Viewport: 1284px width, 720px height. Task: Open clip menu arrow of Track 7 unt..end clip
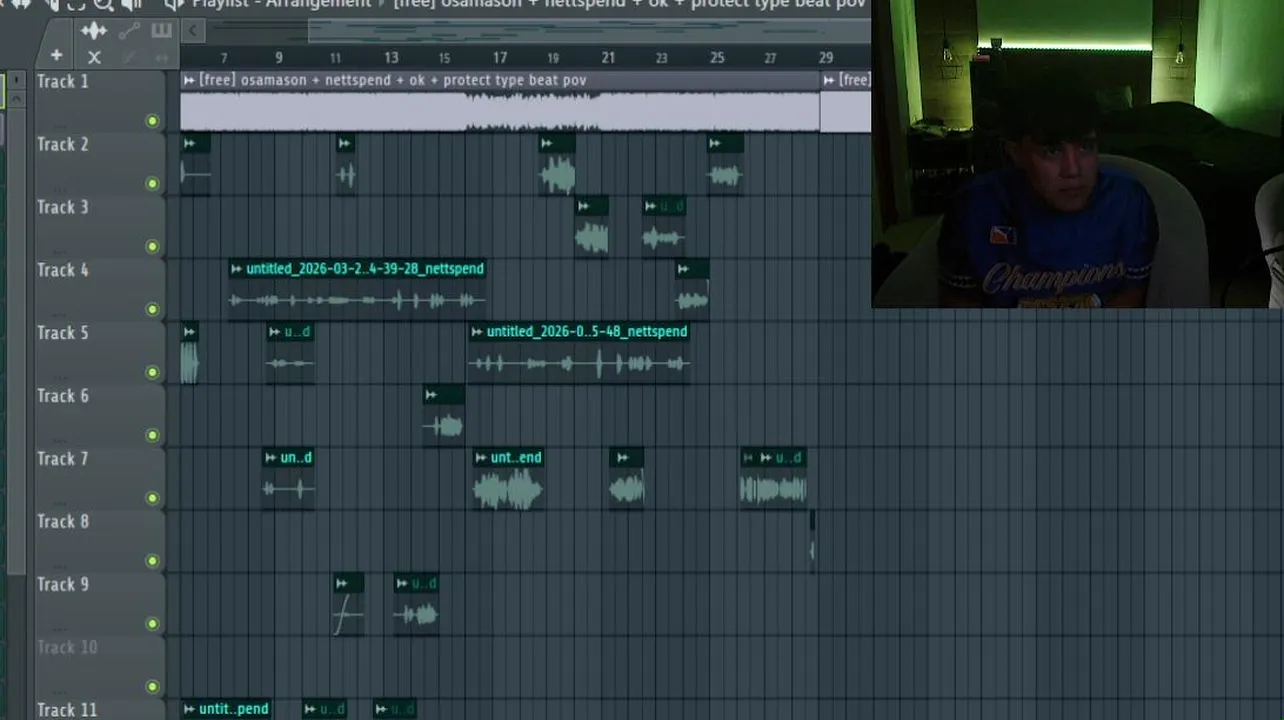click(x=481, y=457)
